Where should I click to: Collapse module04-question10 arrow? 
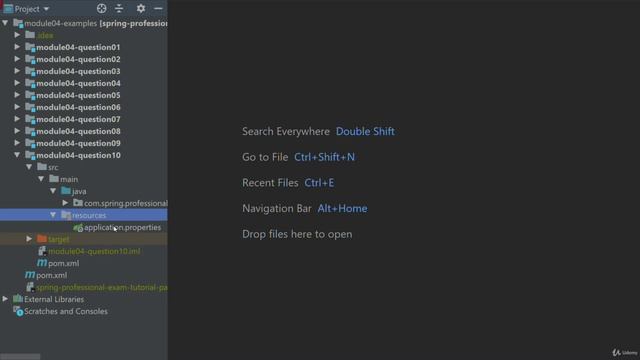pos(17,155)
